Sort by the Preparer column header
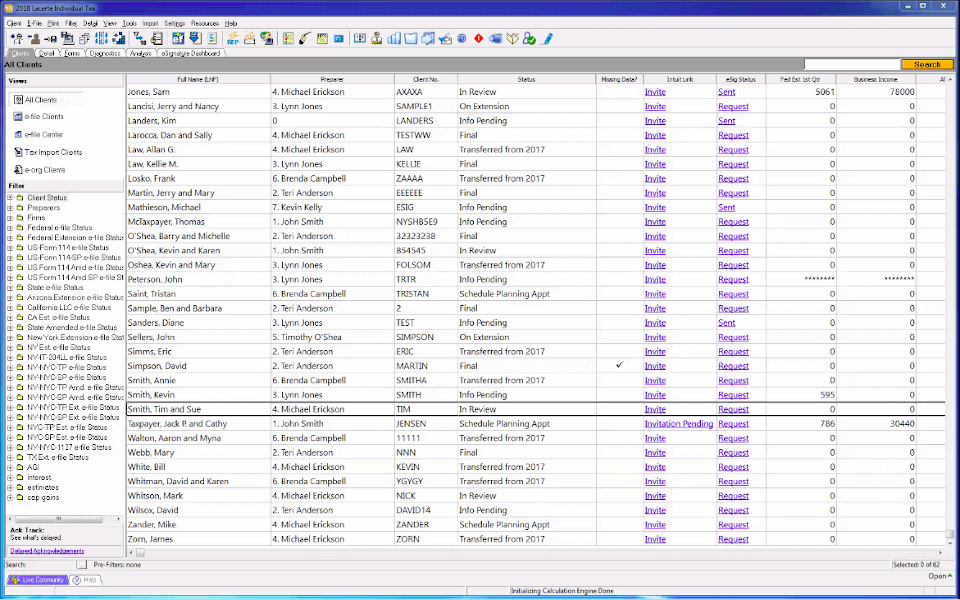 (x=332, y=79)
